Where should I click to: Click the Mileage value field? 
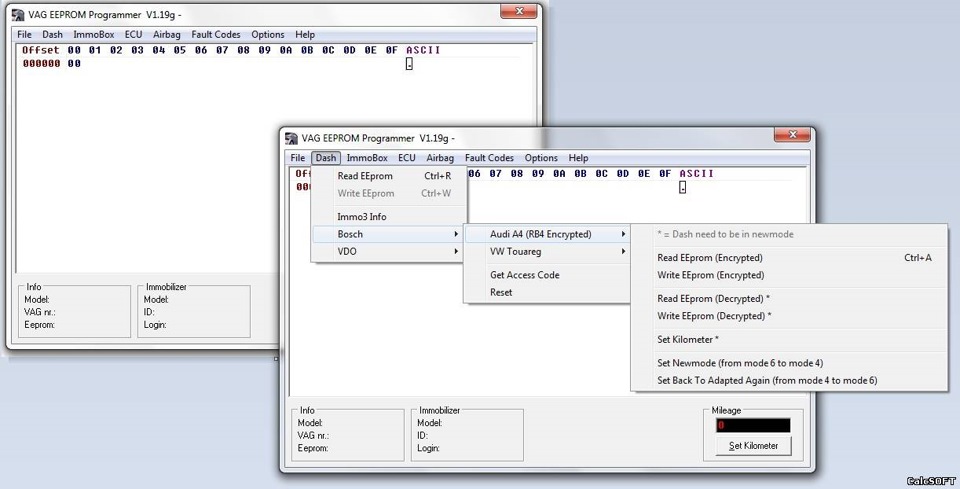coord(753,425)
